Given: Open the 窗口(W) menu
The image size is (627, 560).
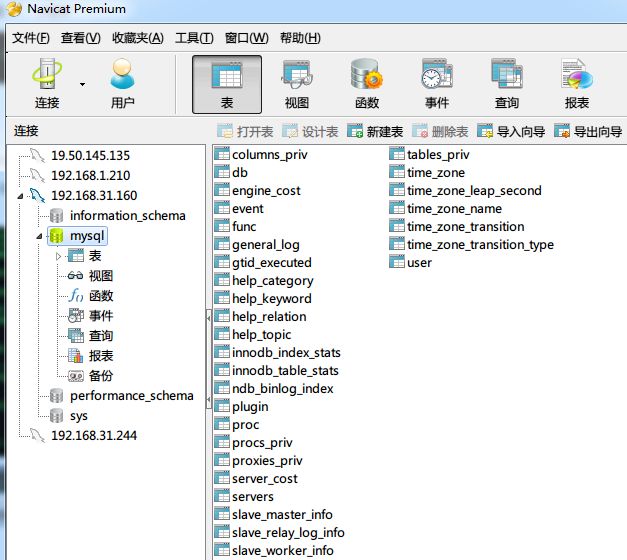Looking at the screenshot, I should 246,38.
